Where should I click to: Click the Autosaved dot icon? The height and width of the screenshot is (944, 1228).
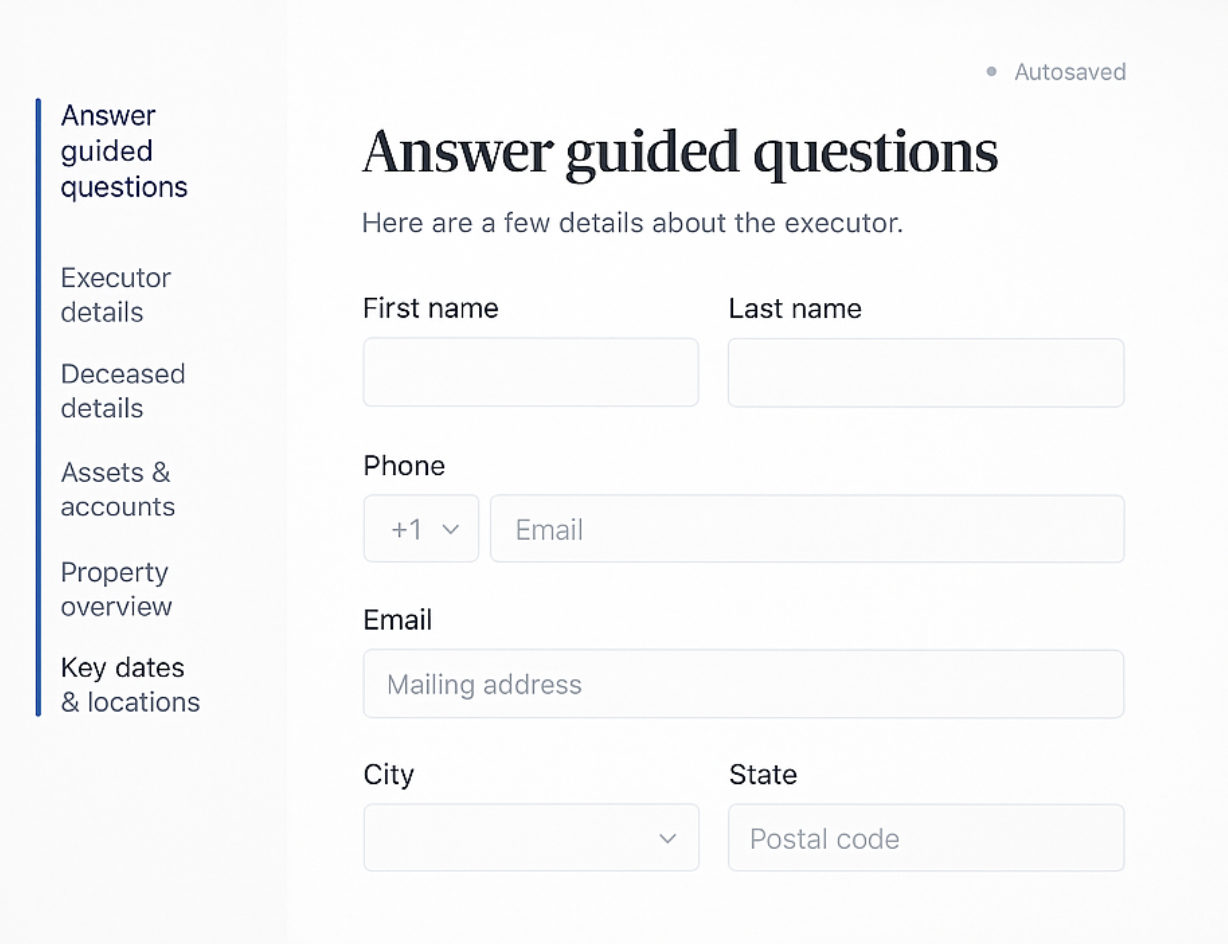(x=991, y=71)
